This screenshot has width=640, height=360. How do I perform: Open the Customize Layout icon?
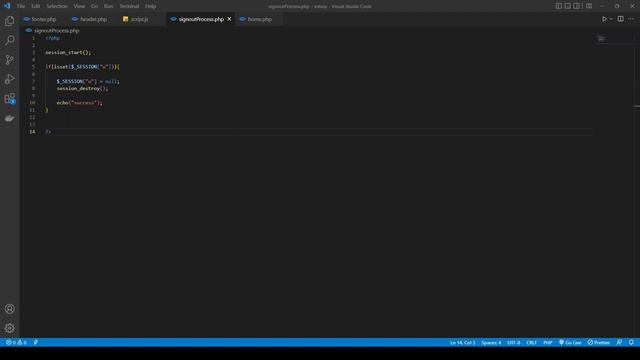pos(589,6)
